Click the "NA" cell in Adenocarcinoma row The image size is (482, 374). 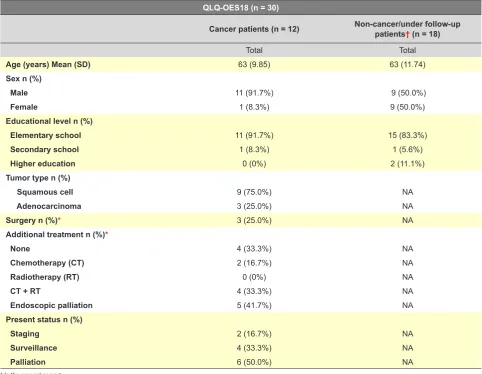(x=407, y=206)
